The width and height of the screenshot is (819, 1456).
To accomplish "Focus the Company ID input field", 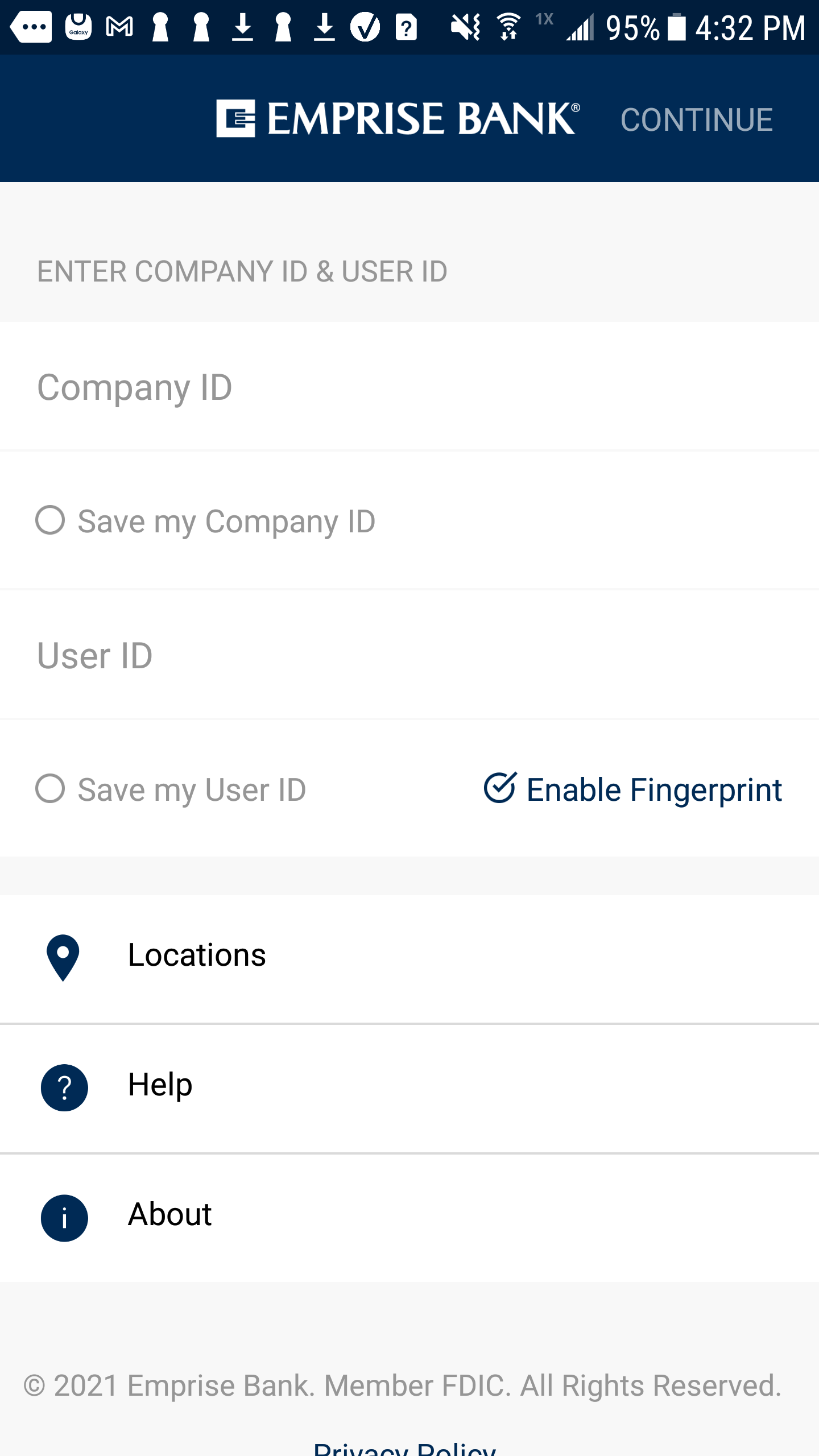I will pyautogui.click(x=409, y=387).
